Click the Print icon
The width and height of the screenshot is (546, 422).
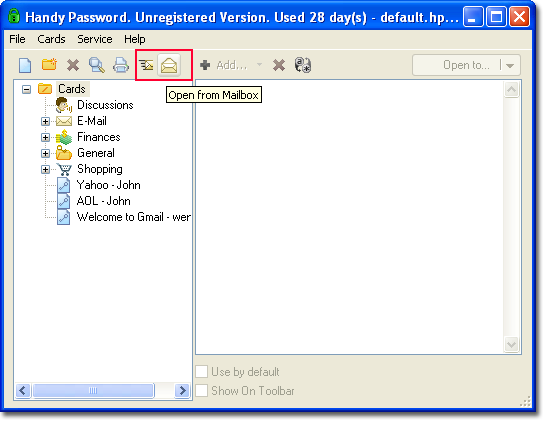point(120,65)
